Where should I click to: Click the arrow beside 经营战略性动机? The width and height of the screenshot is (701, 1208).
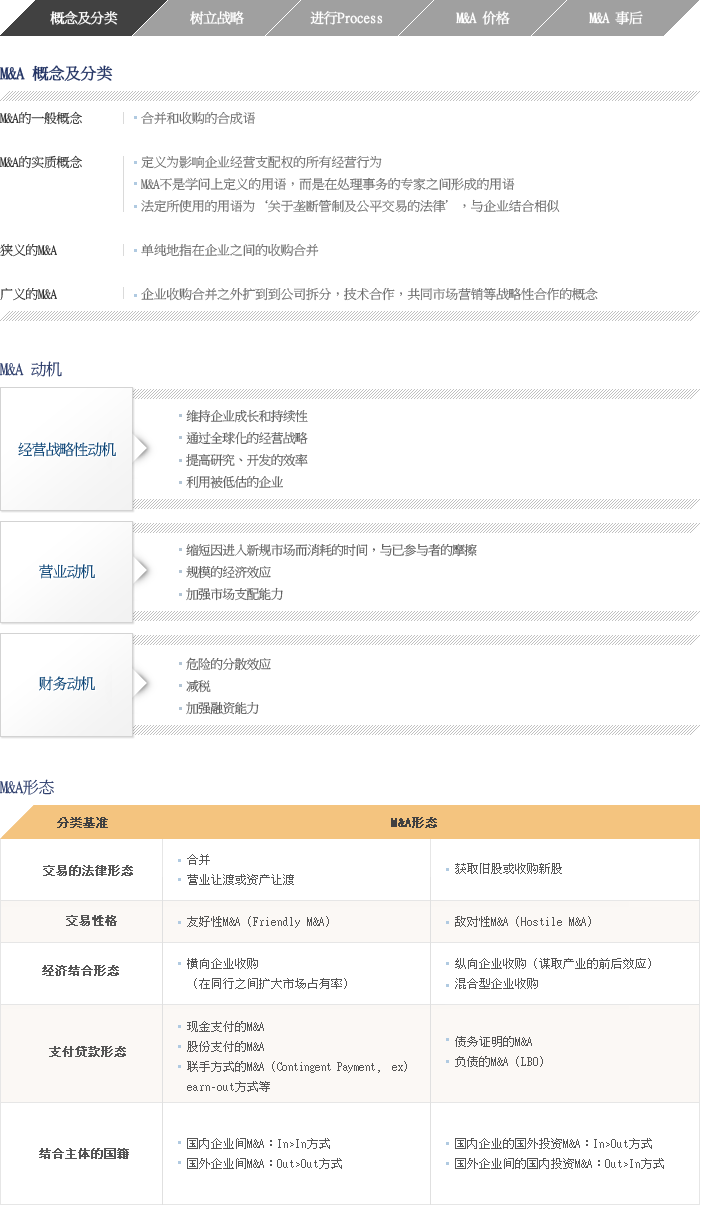tap(142, 449)
